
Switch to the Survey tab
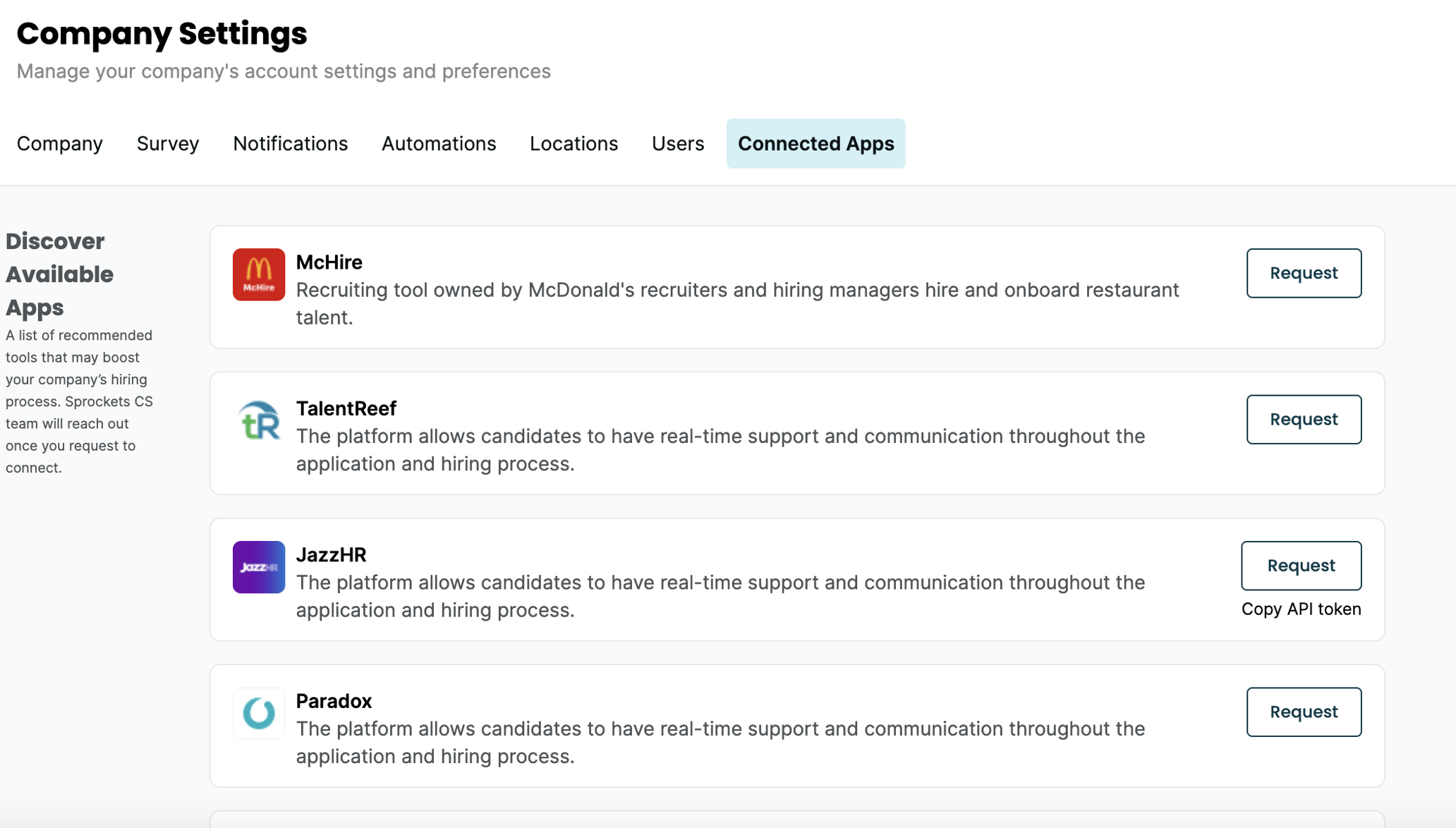[x=168, y=144]
